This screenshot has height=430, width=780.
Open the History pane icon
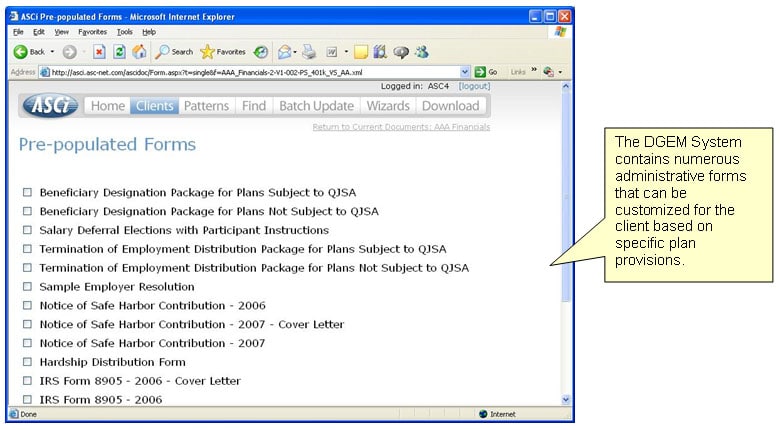pyautogui.click(x=261, y=52)
